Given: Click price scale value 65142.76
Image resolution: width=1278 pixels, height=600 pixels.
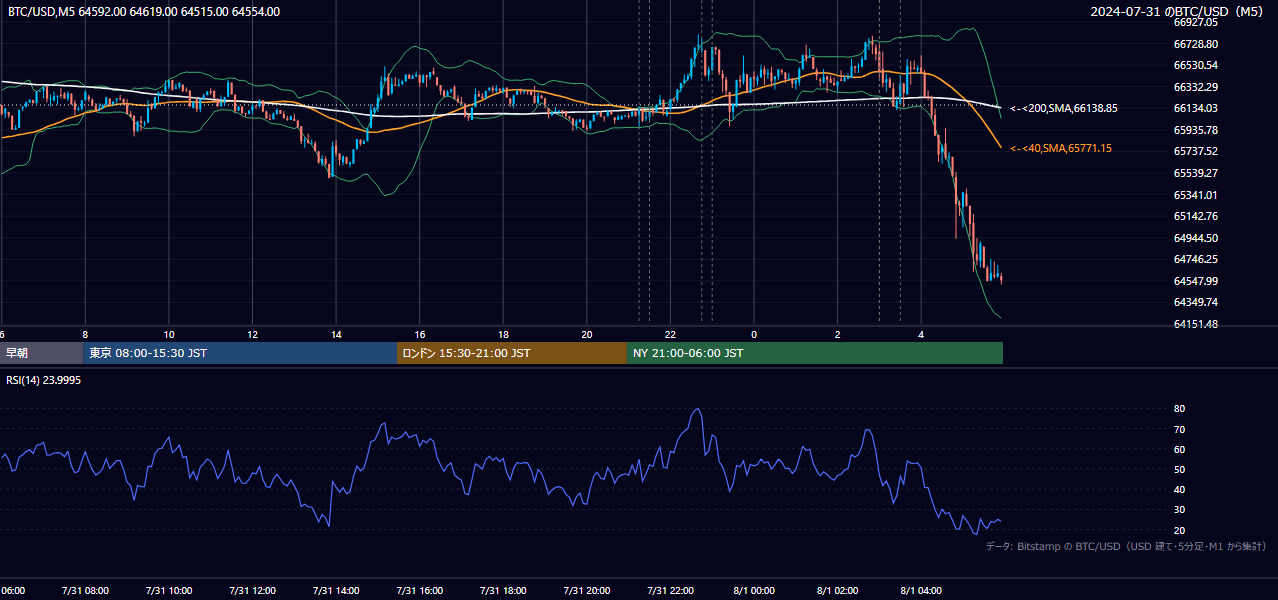Looking at the screenshot, I should tap(1195, 216).
